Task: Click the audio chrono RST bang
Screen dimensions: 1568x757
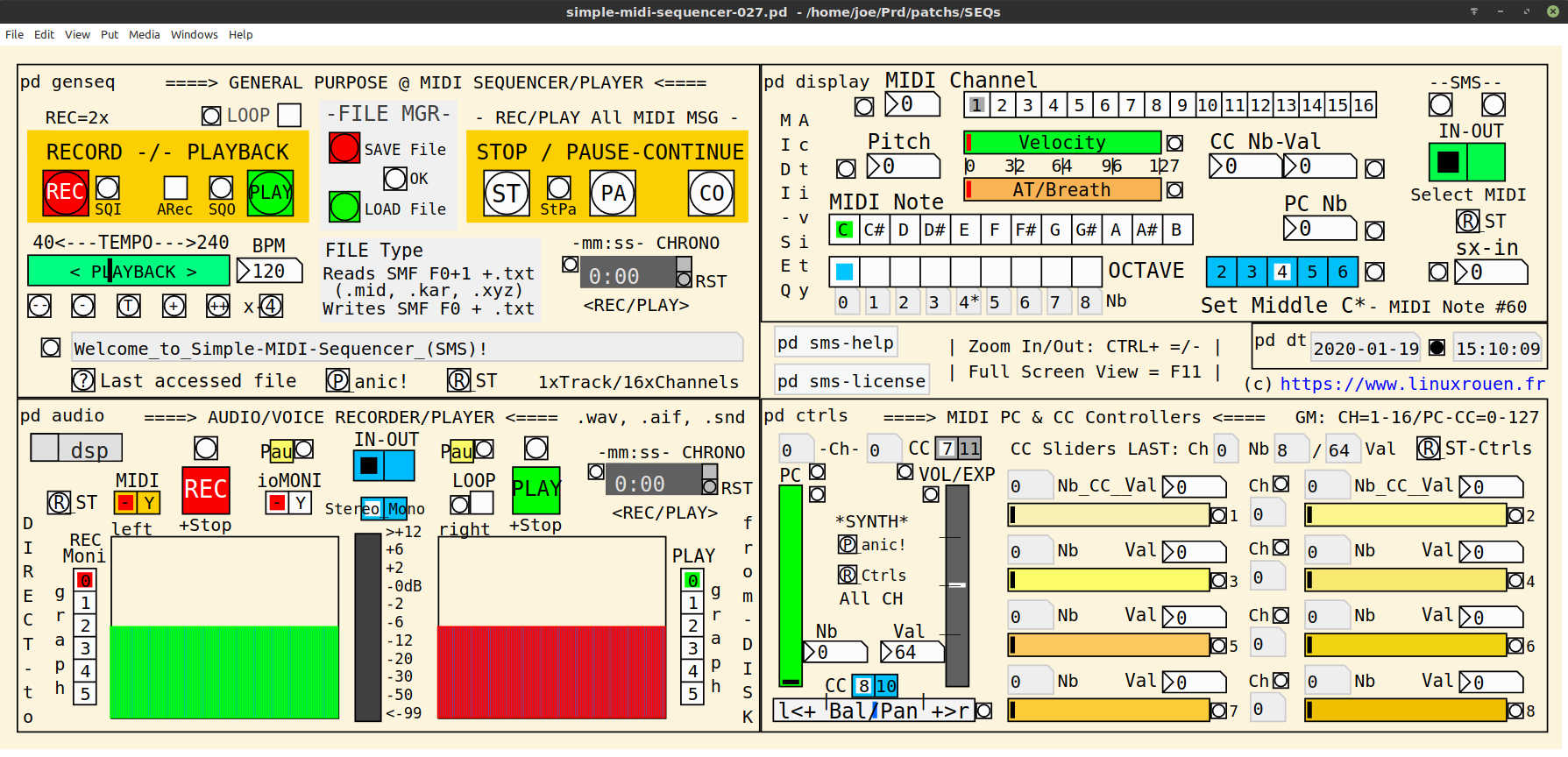Action: tap(710, 486)
